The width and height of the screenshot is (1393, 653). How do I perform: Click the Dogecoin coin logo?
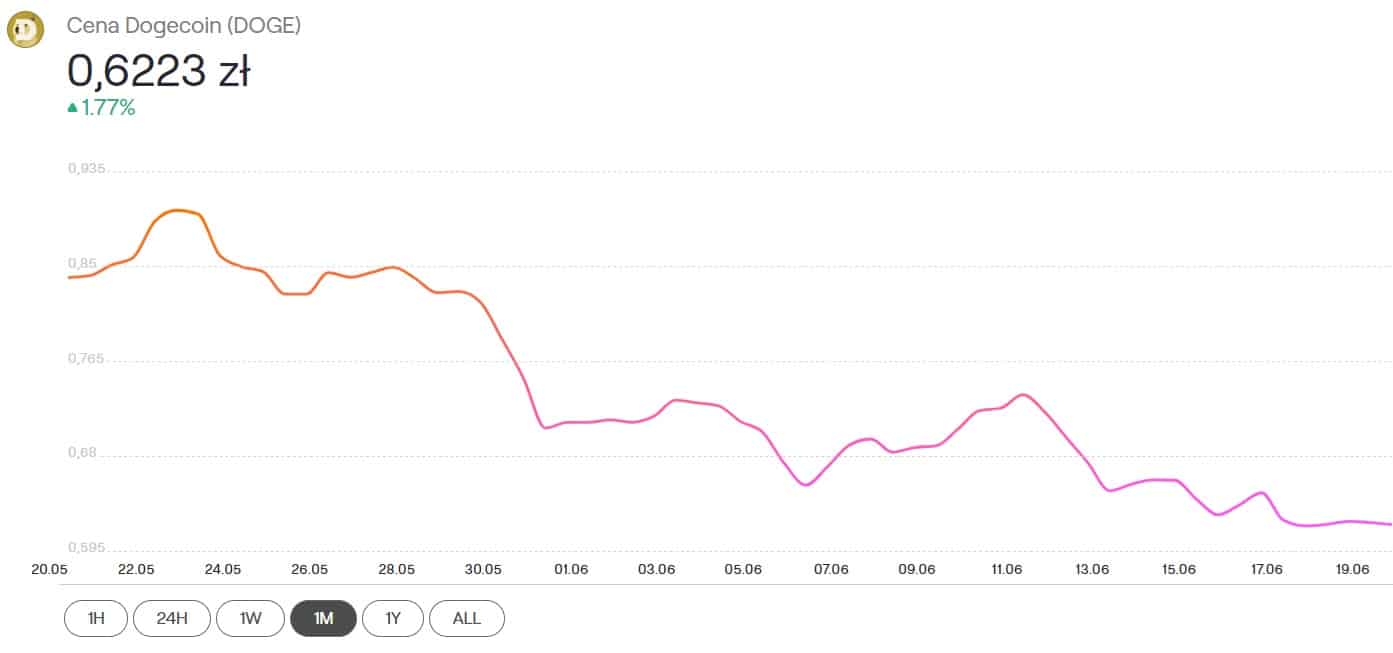[25, 29]
